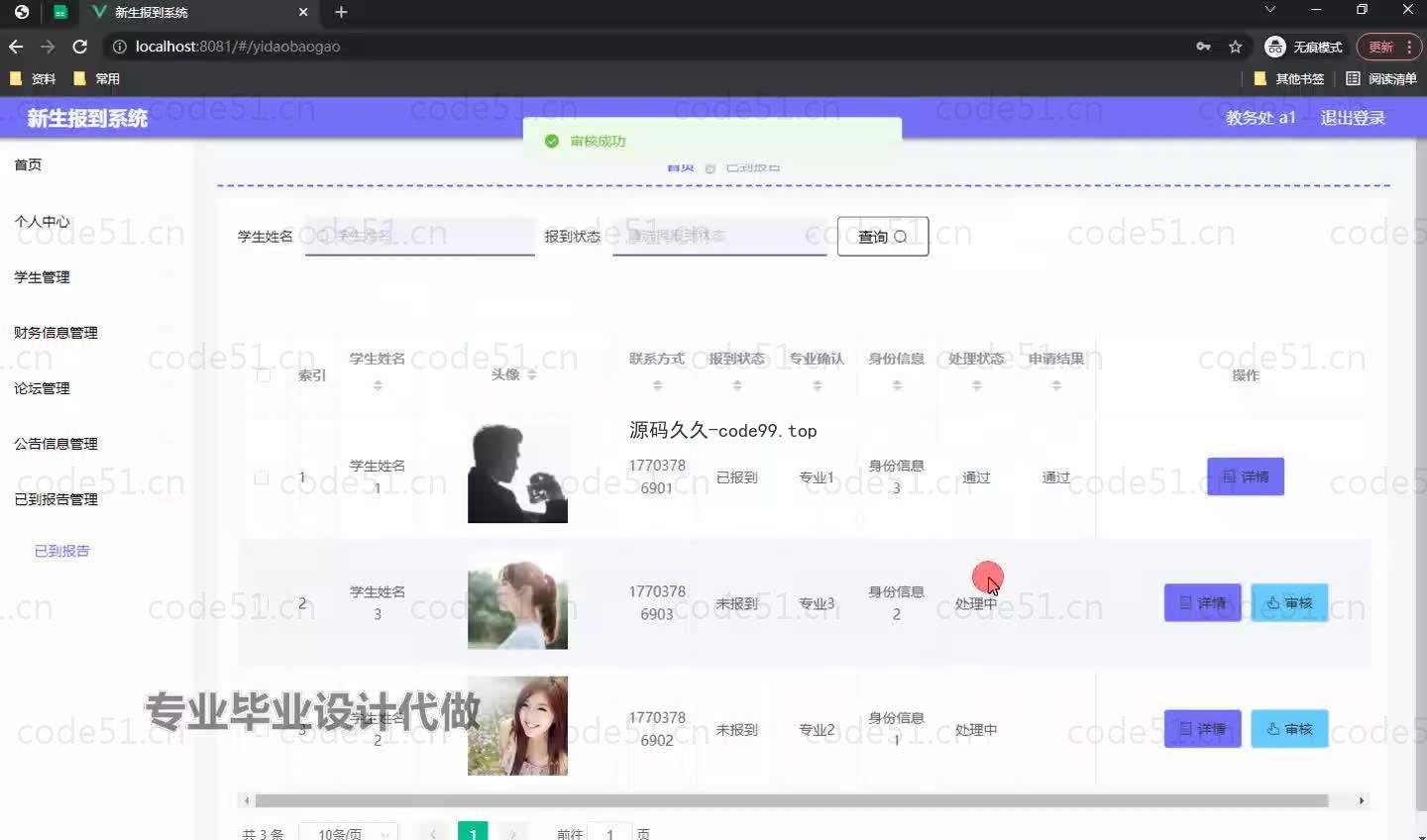Sort by 专业确认 column

point(817,385)
